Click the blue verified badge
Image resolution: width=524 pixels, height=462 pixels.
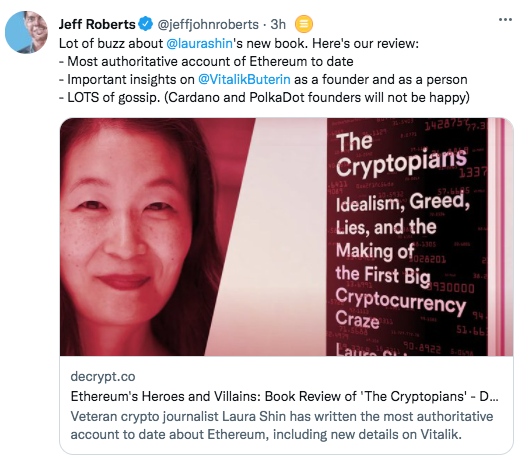146,24
